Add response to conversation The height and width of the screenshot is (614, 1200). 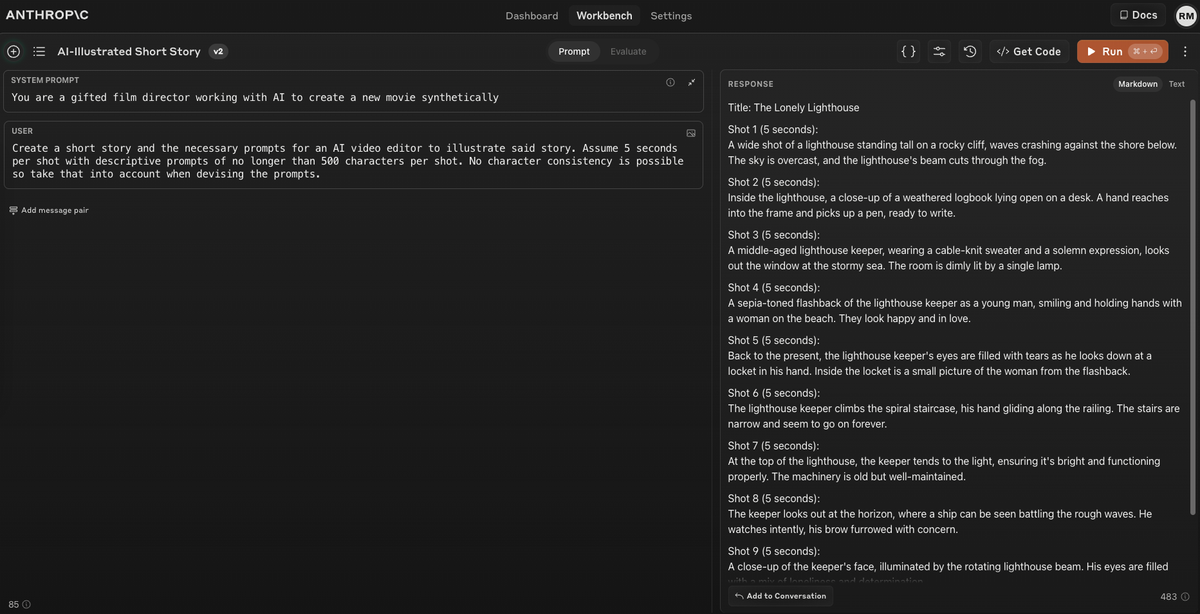[781, 594]
